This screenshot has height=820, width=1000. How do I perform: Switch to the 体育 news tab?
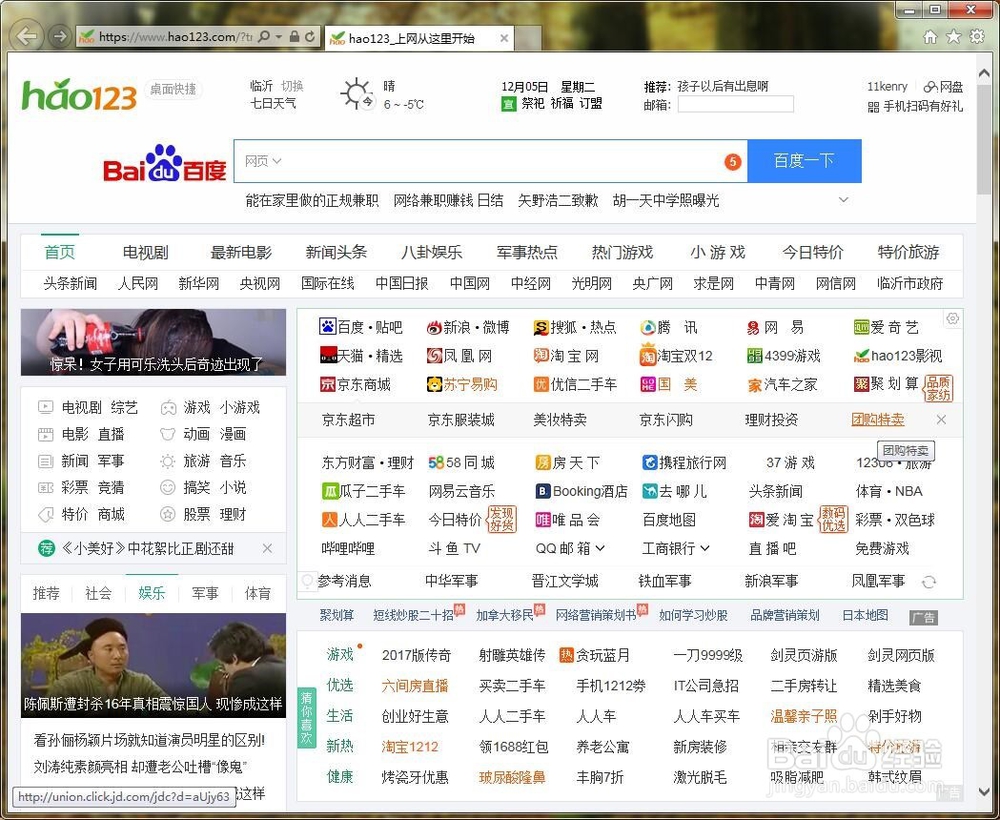(258, 593)
